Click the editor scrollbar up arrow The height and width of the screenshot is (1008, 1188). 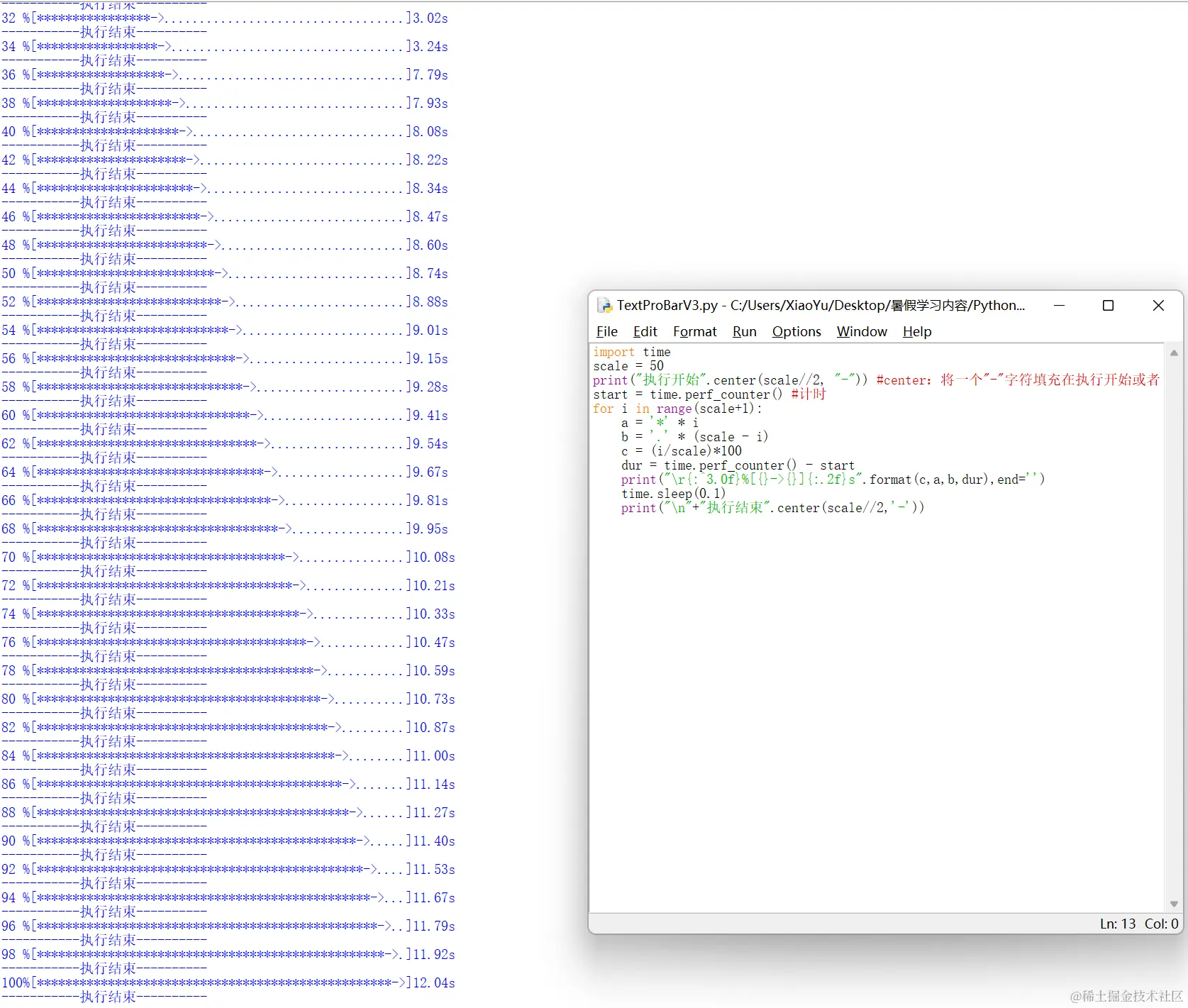pos(1174,353)
